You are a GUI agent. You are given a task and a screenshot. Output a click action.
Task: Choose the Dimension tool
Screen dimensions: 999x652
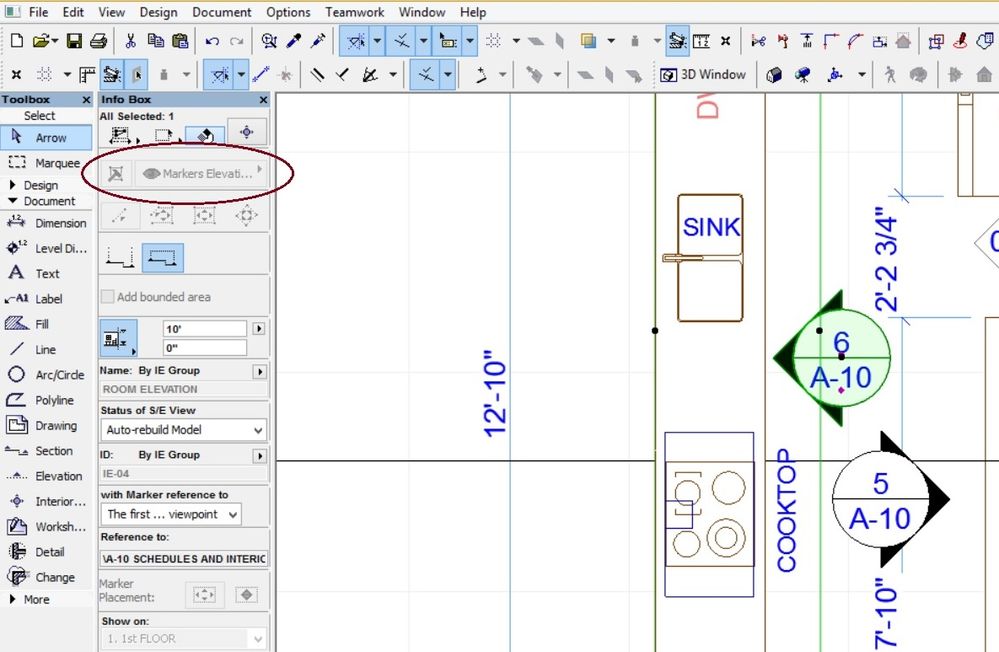[x=48, y=223]
